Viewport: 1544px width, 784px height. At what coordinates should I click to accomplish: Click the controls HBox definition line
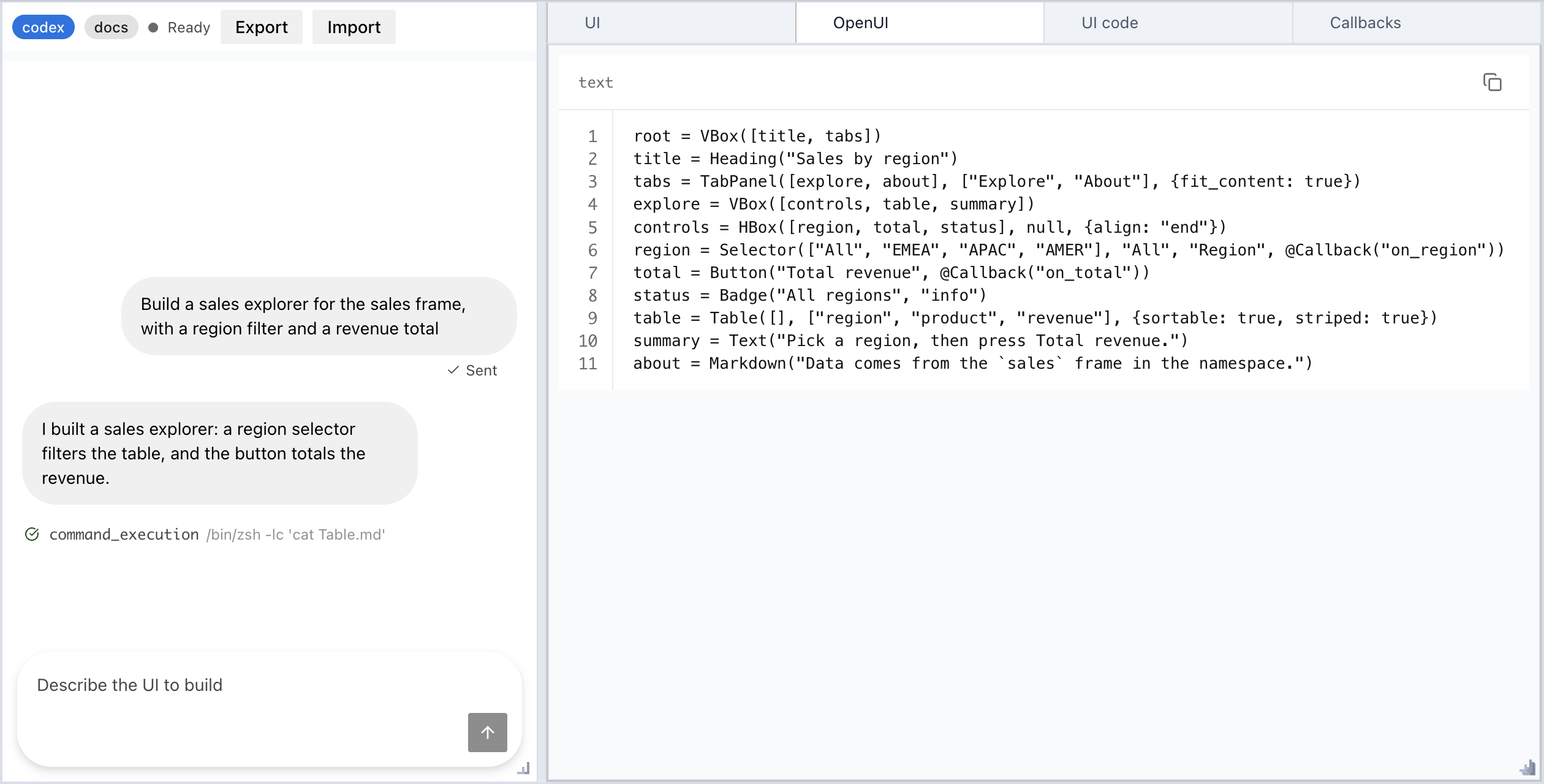point(930,227)
